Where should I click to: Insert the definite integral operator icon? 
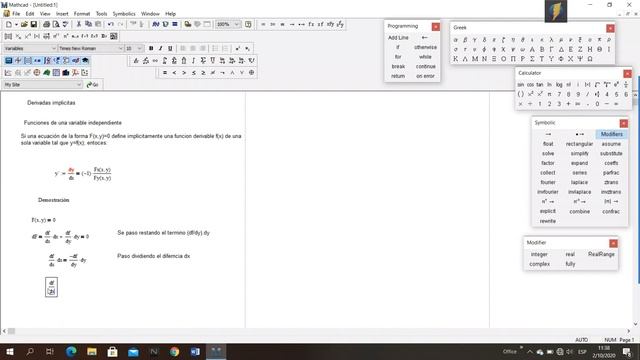tap(164, 60)
